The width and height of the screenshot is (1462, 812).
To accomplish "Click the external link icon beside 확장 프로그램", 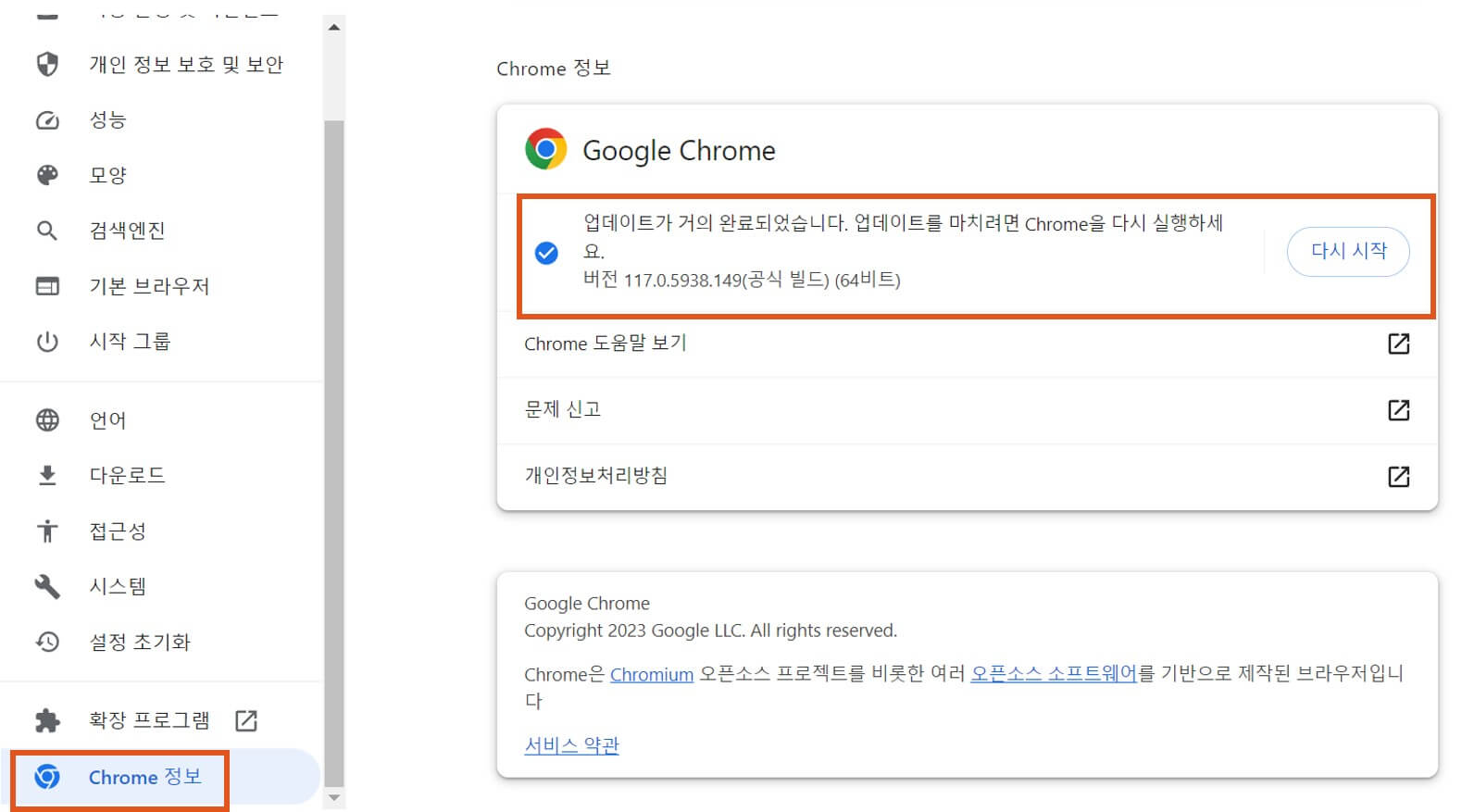I will coord(246,720).
